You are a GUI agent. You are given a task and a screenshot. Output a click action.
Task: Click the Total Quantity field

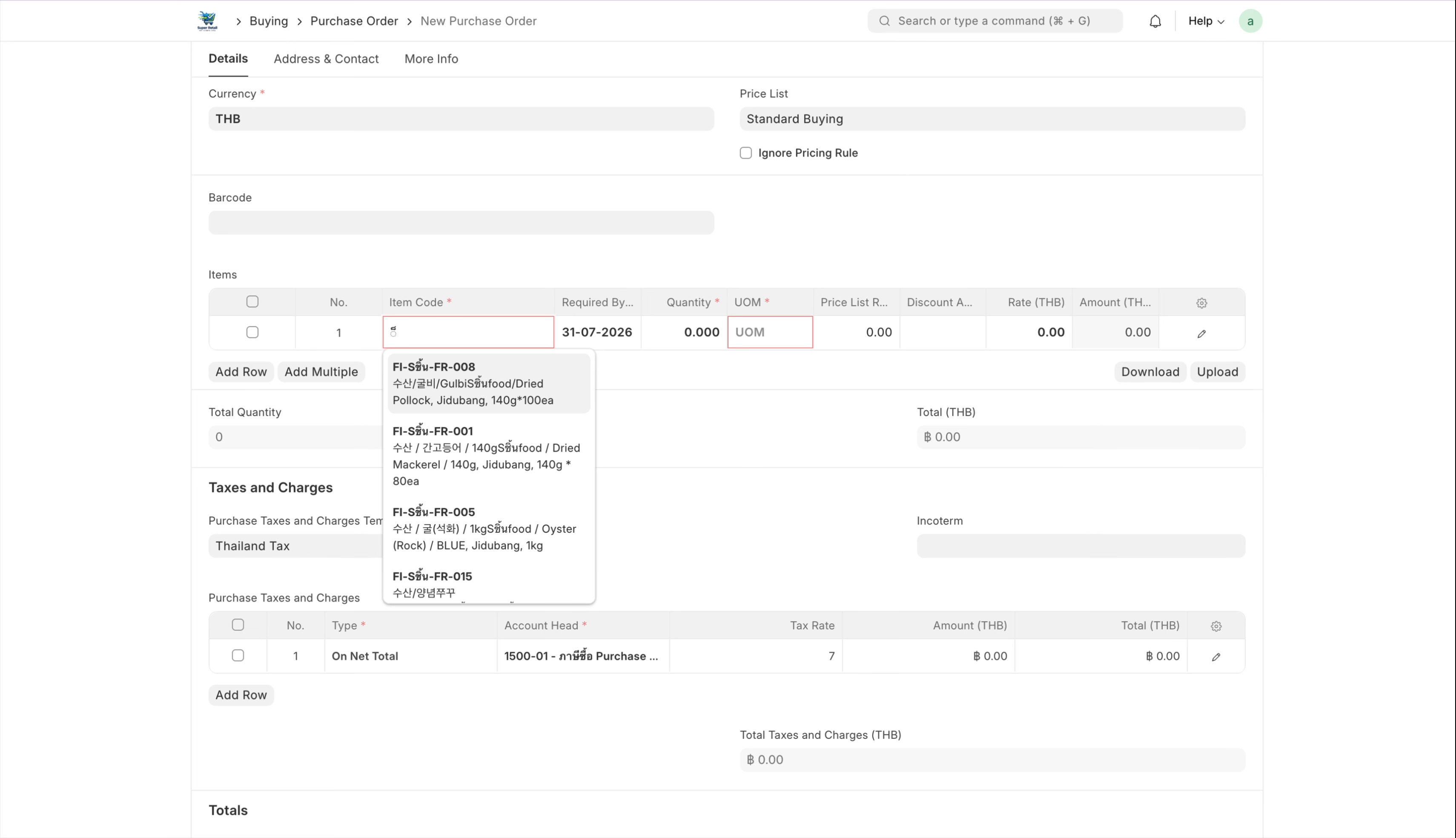click(295, 437)
